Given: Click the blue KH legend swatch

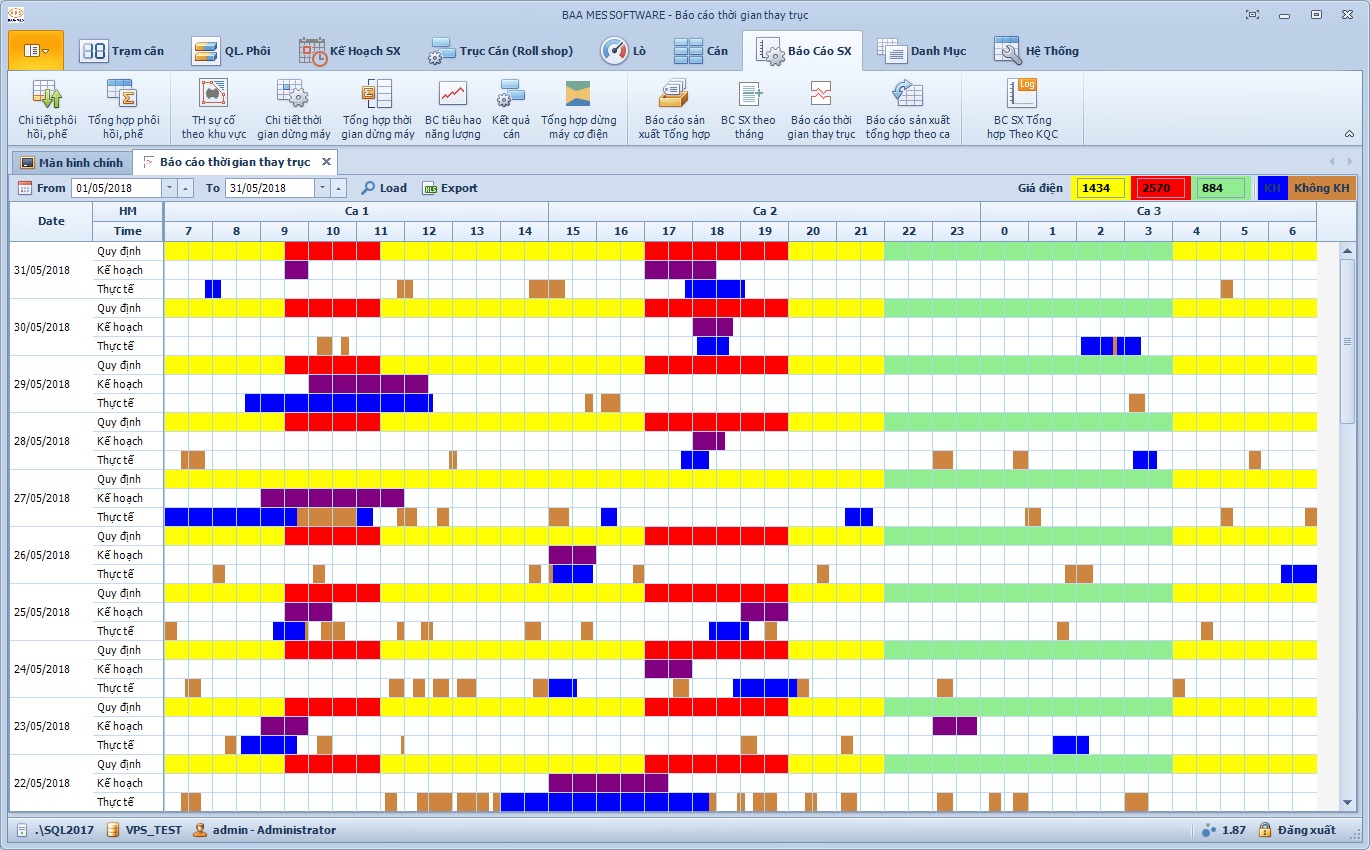Looking at the screenshot, I should [x=1271, y=188].
